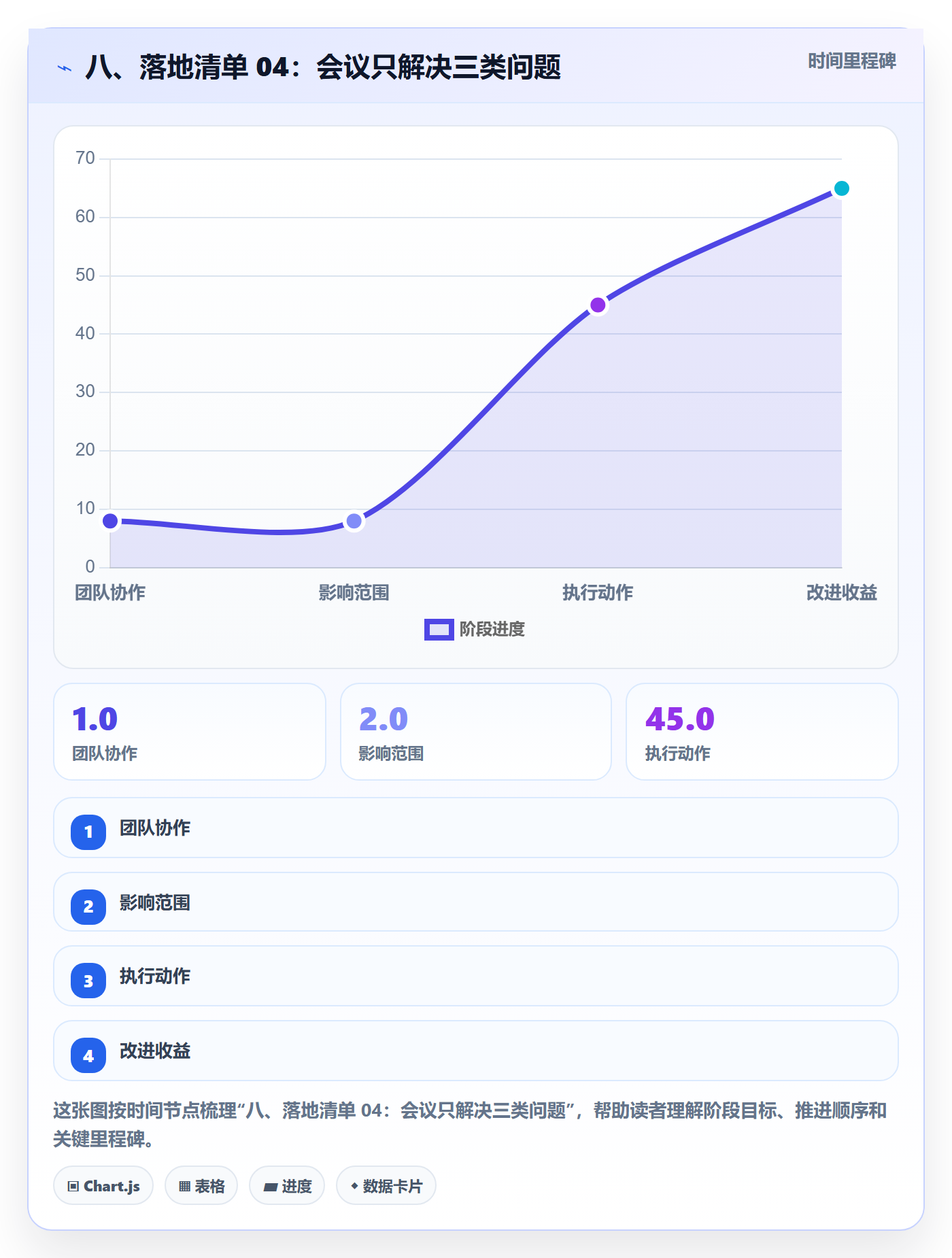Click the 进度 tag chip
952x1258 pixels.
tap(287, 1185)
